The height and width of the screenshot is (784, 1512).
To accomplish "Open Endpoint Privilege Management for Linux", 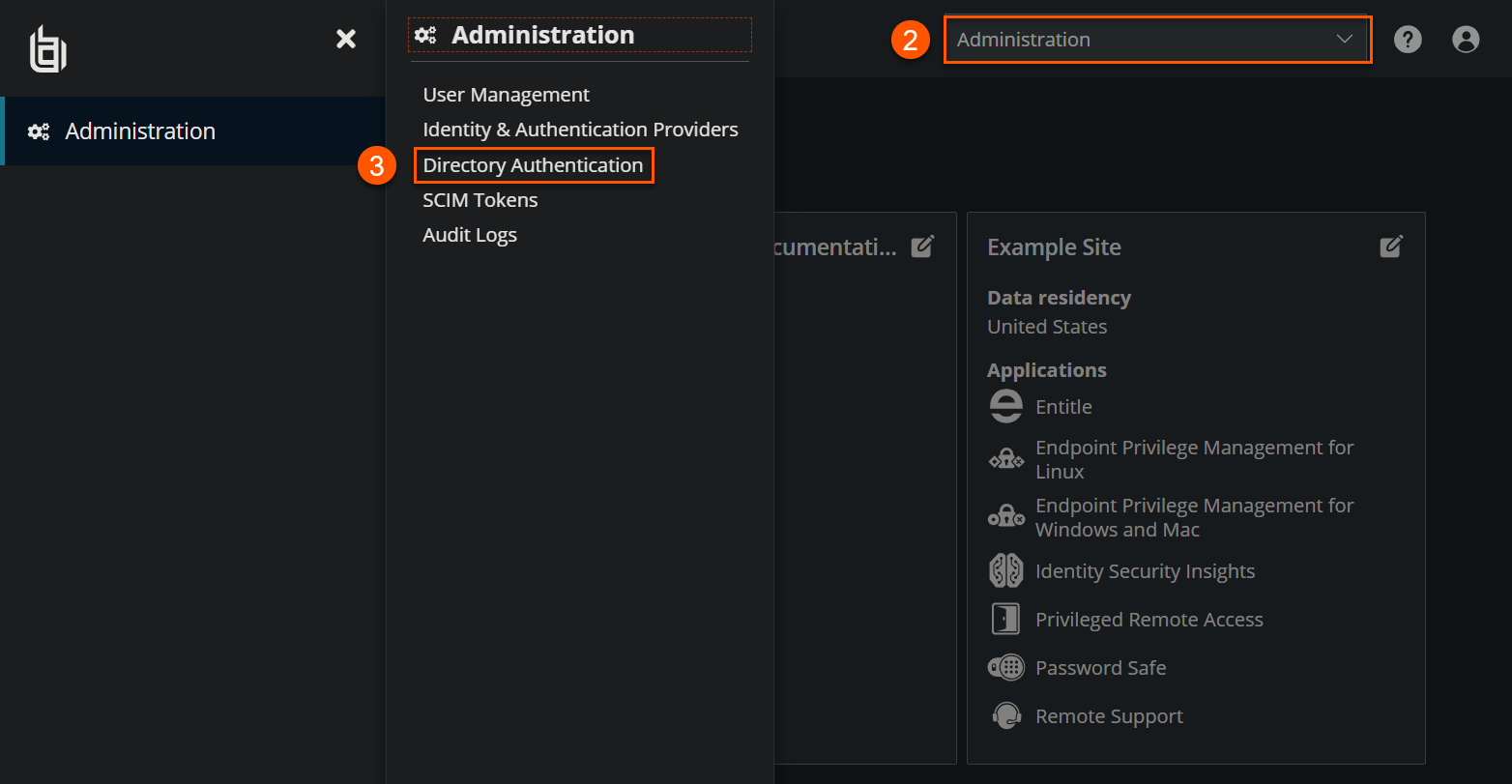I will 1194,459.
